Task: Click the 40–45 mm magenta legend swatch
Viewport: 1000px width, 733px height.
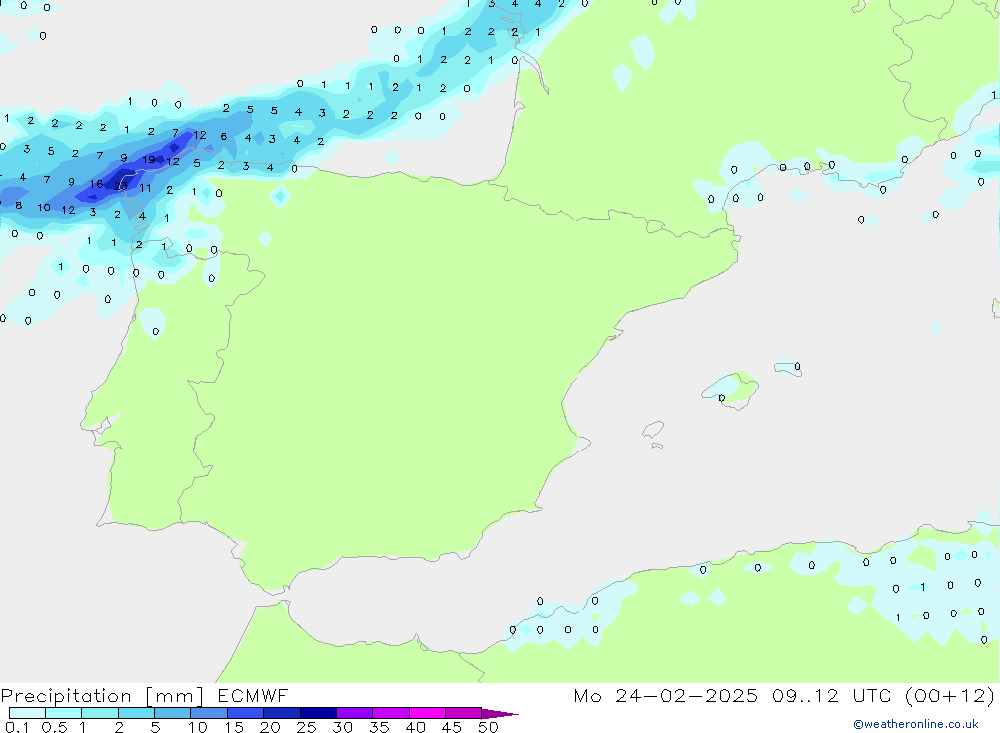Action: pyautogui.click(x=427, y=713)
